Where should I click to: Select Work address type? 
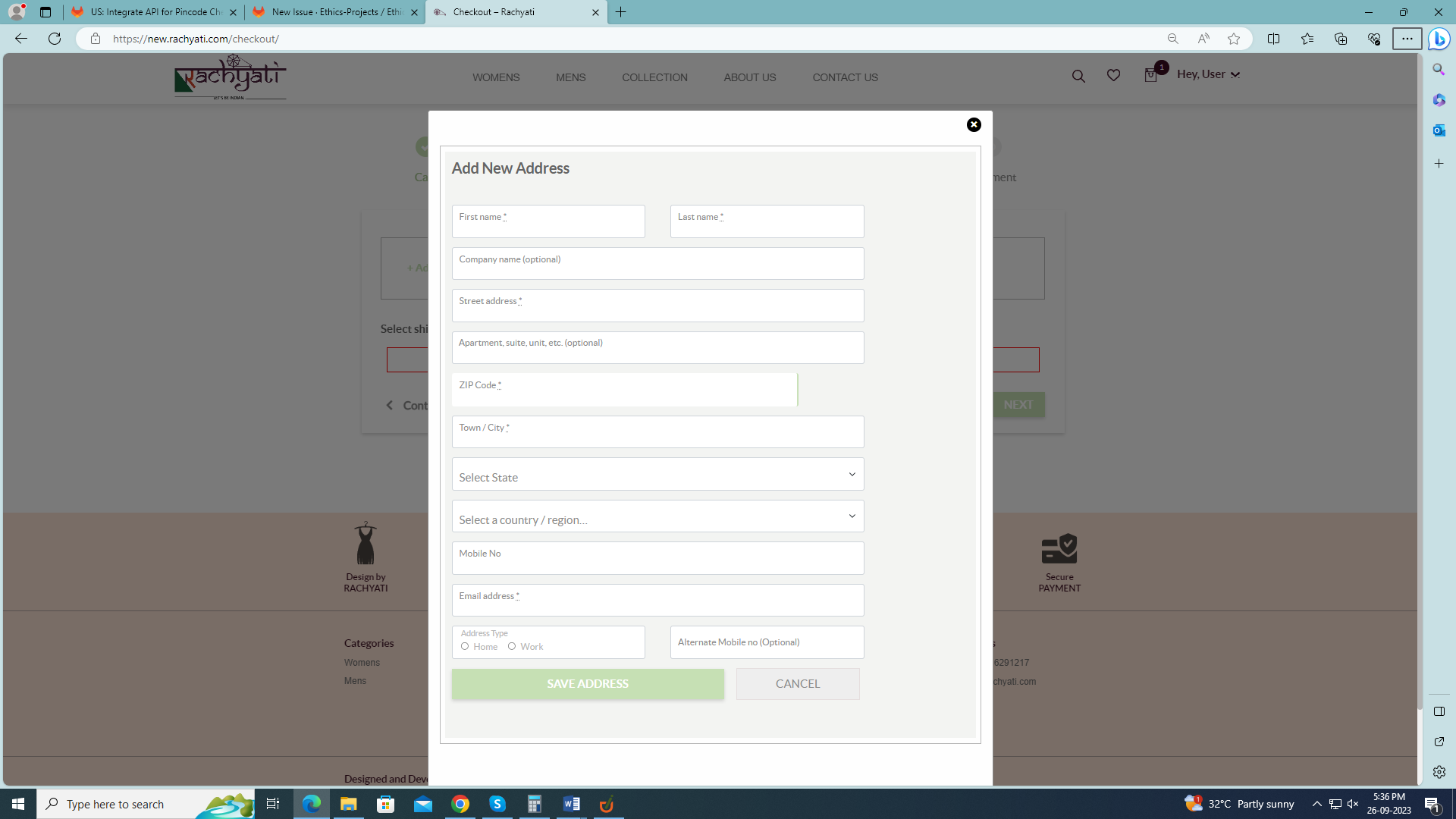tap(512, 647)
